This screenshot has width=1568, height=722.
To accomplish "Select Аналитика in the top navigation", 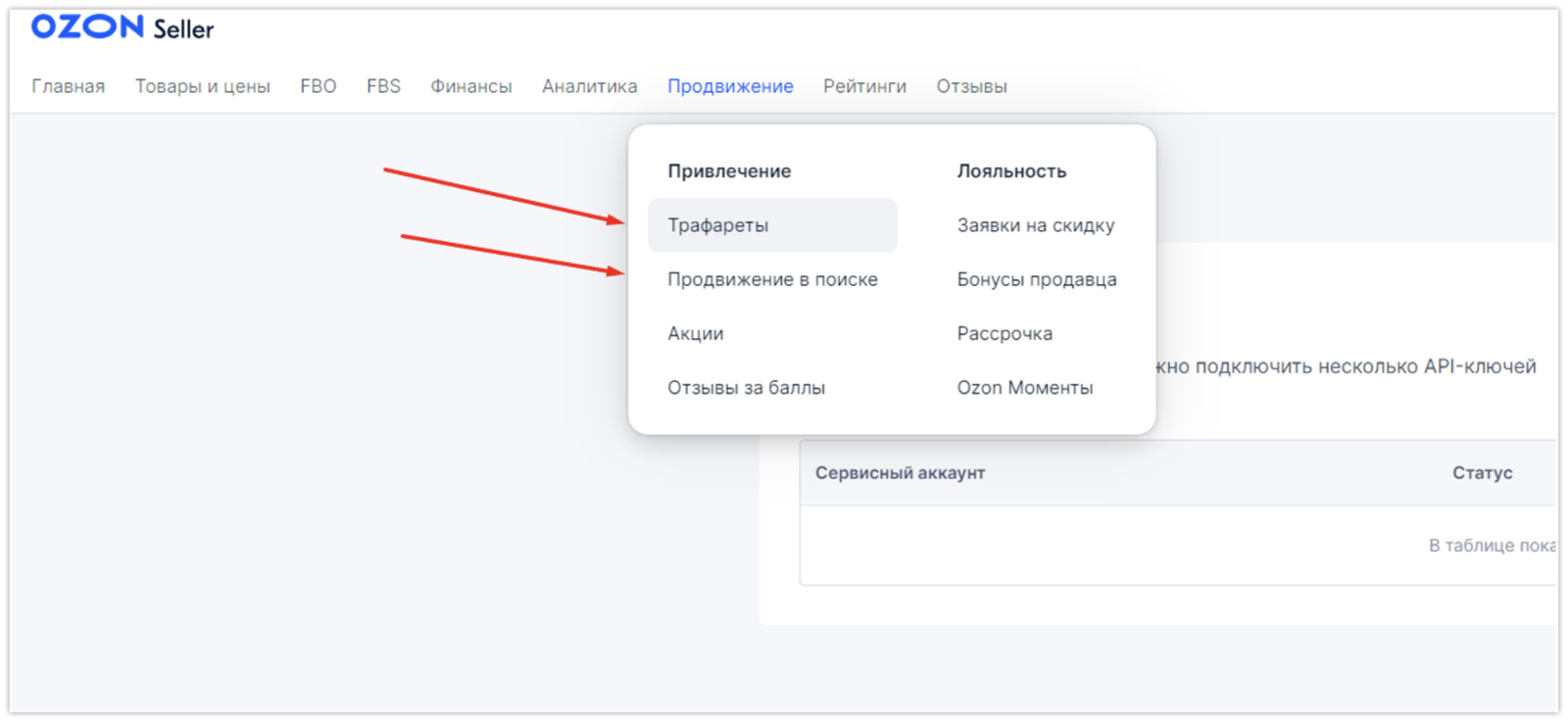I will 589,86.
